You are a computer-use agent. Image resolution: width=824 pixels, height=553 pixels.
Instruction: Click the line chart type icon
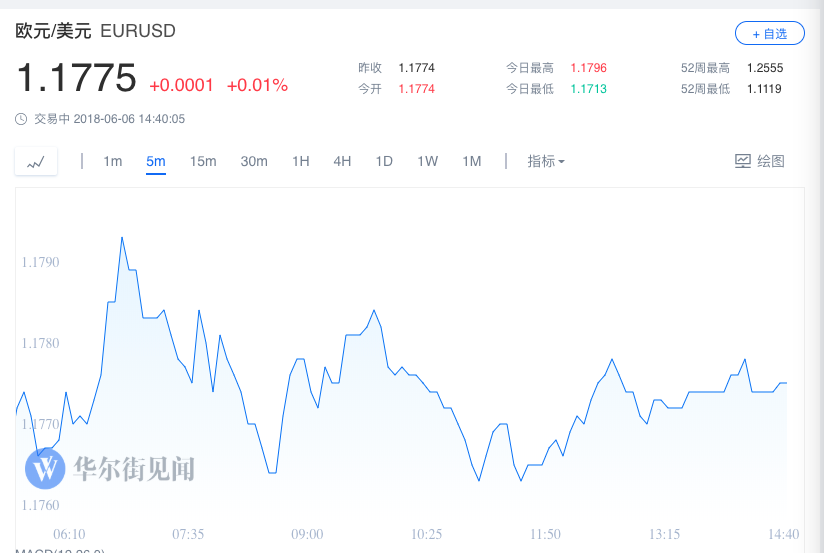[x=36, y=161]
